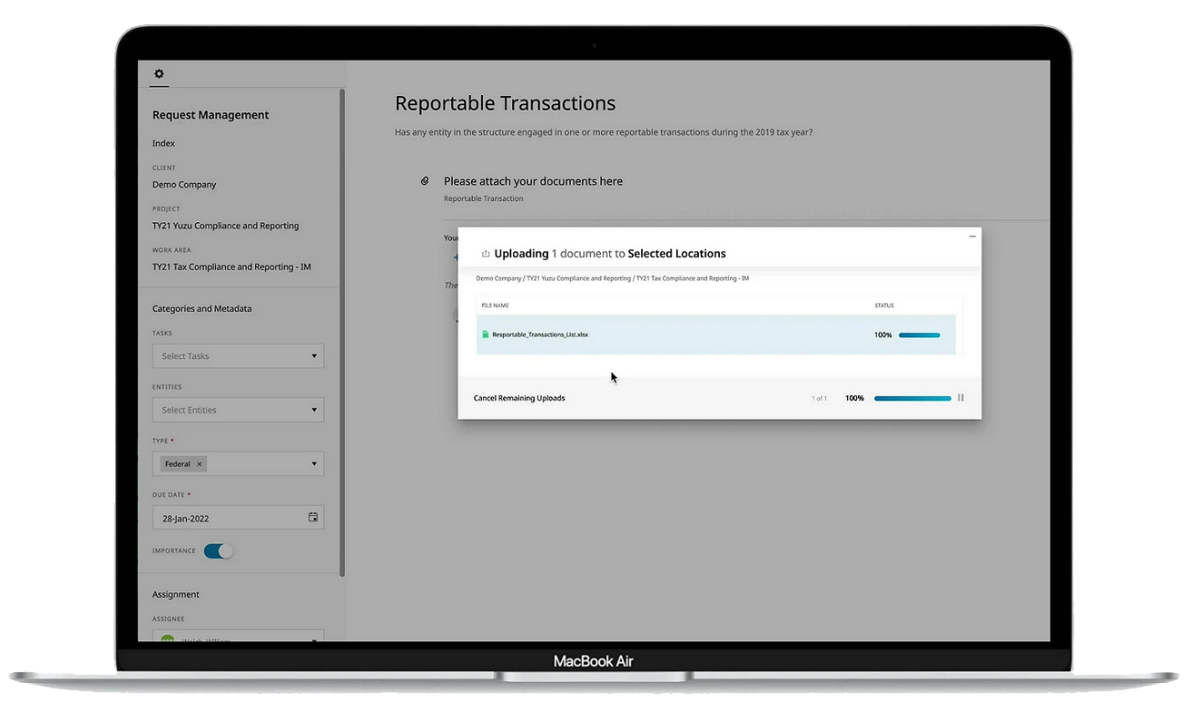Expand the Select Entities dropdown
This screenshot has height=714, width=1190.
[238, 410]
